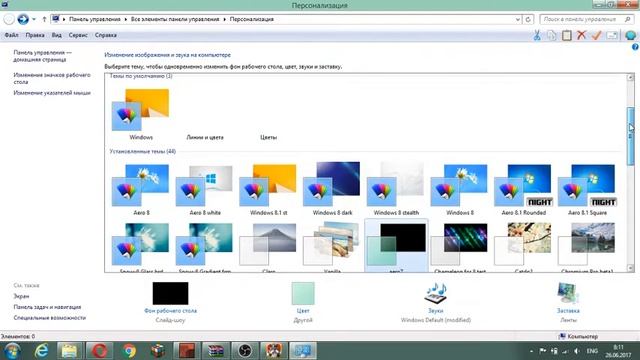Select the Windows 8 dark theme

click(x=332, y=189)
